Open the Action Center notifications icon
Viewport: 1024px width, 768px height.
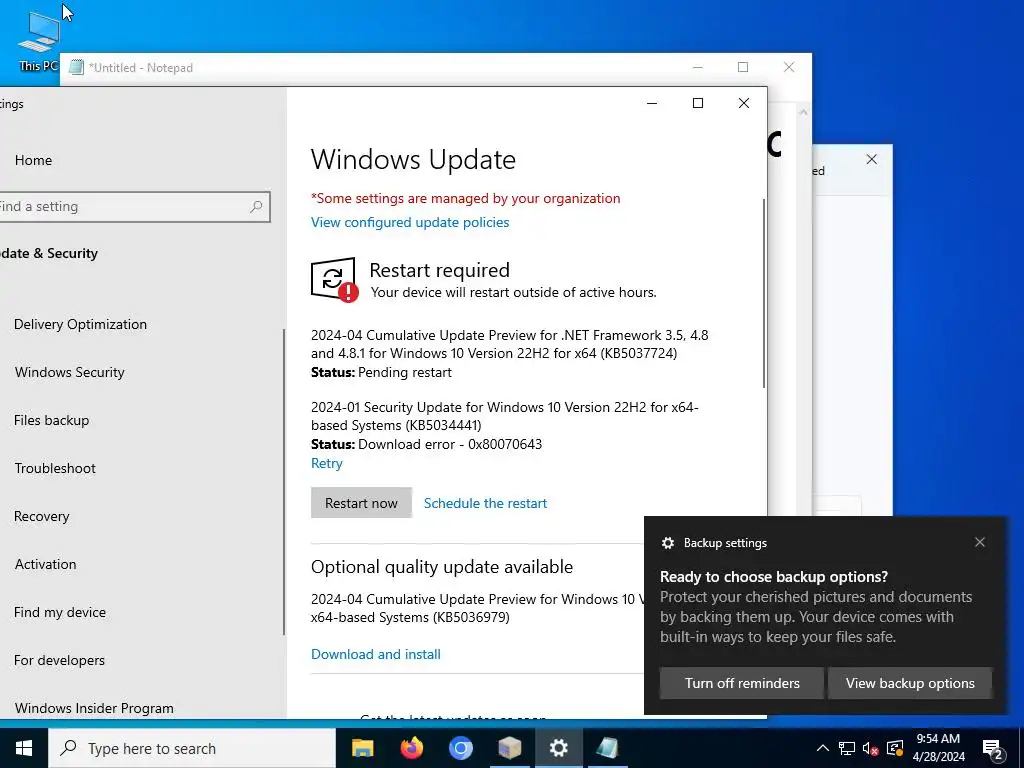[x=993, y=749]
